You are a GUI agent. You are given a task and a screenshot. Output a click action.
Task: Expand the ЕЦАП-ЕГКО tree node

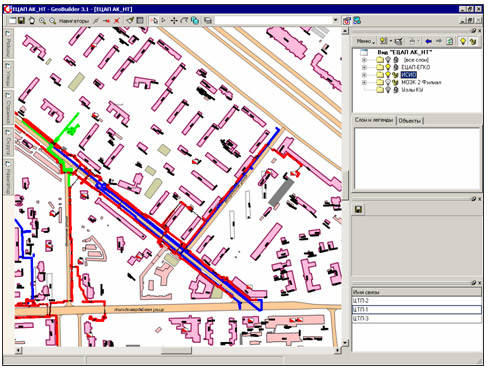coord(364,67)
